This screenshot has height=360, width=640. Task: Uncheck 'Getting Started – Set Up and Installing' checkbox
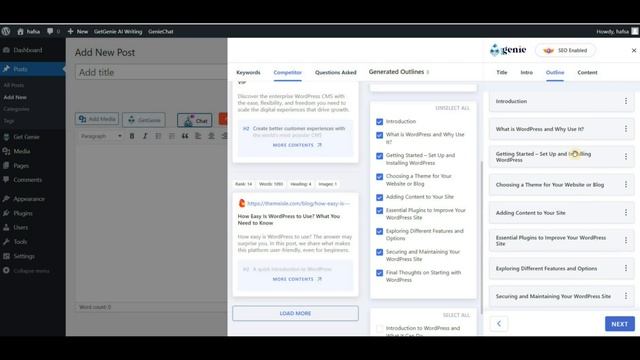point(380,156)
